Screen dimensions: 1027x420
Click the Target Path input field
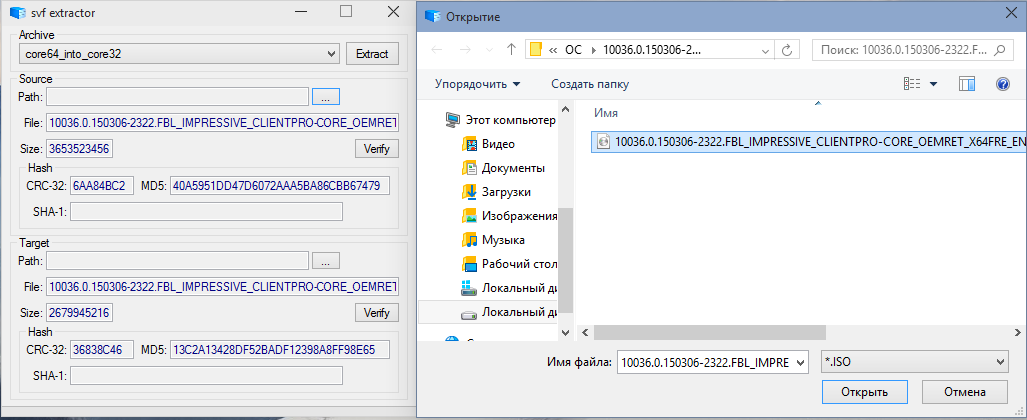tap(177, 261)
